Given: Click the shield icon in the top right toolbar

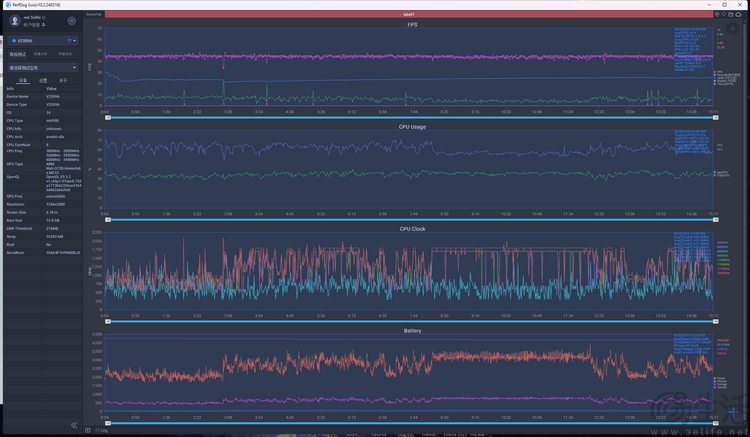Looking at the screenshot, I should [717, 15].
